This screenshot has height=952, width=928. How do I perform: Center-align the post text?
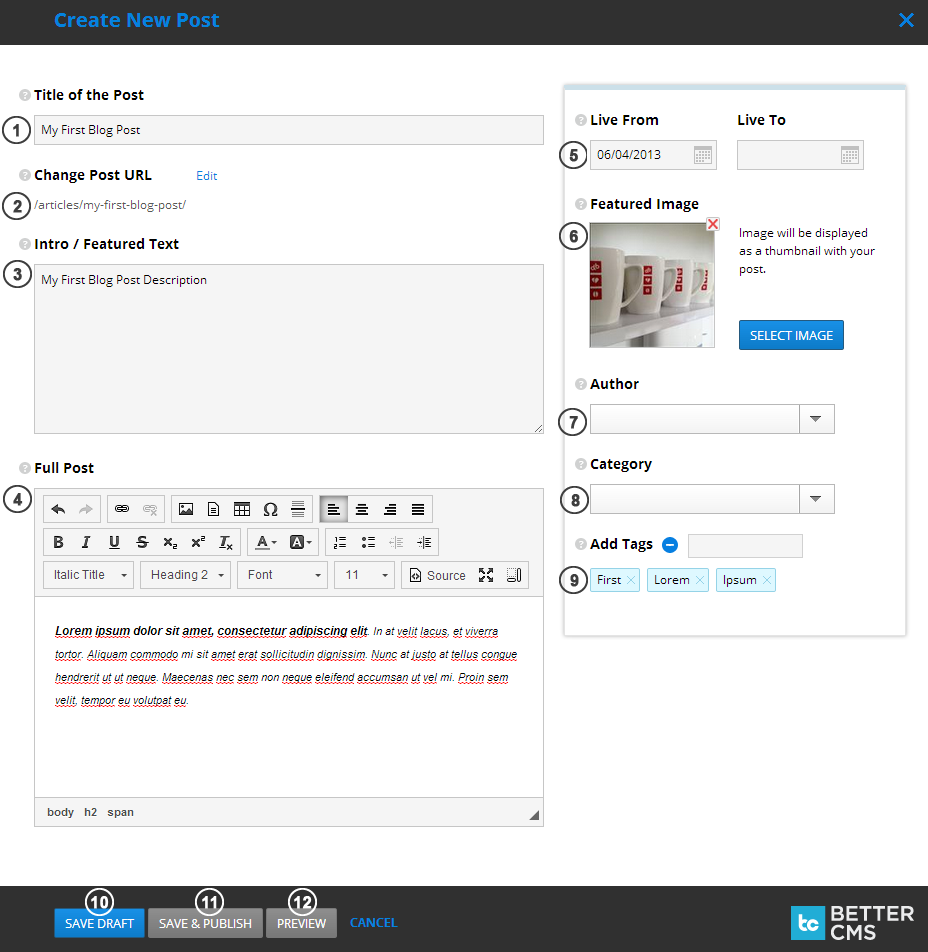click(361, 509)
